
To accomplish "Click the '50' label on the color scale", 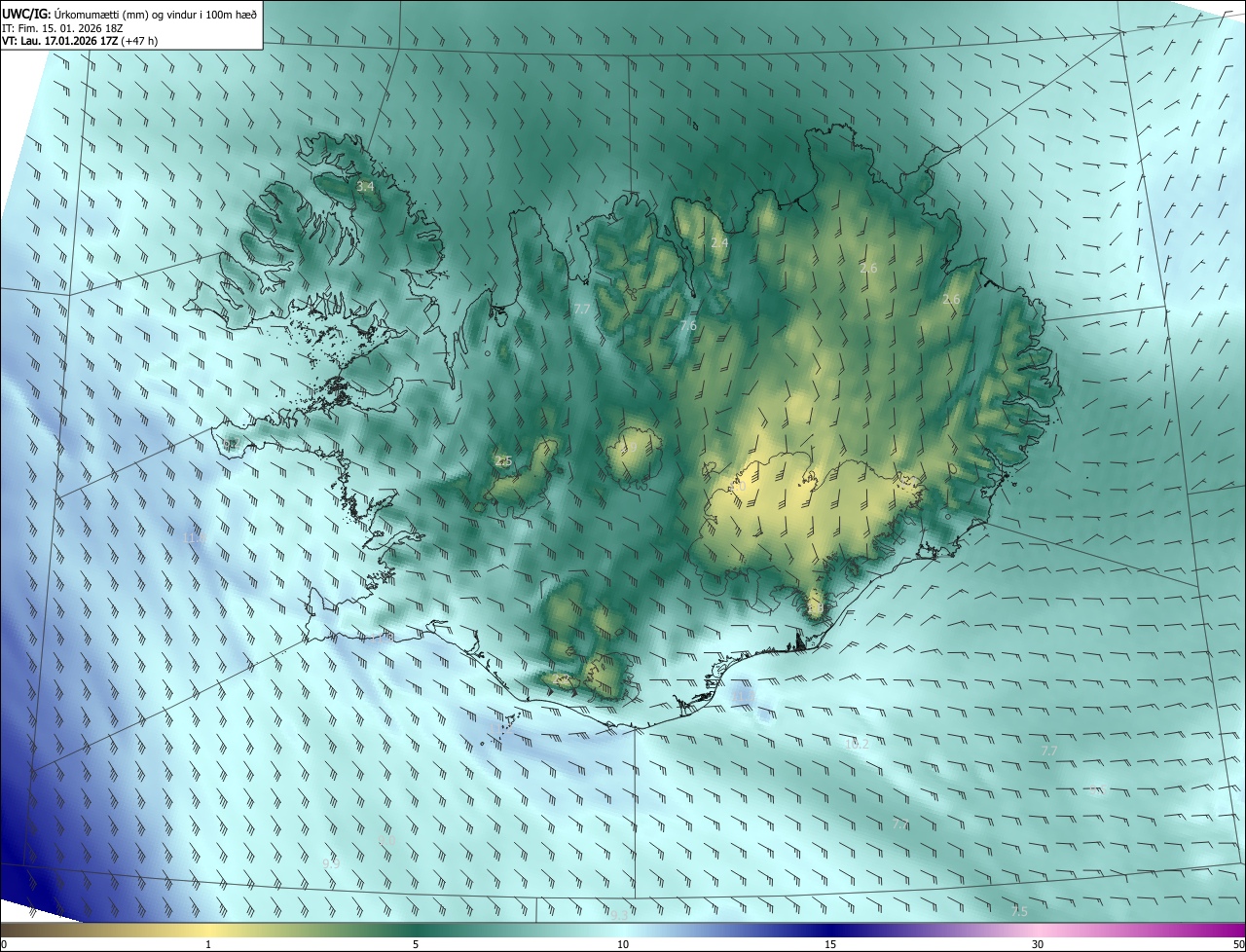I will click(1238, 944).
